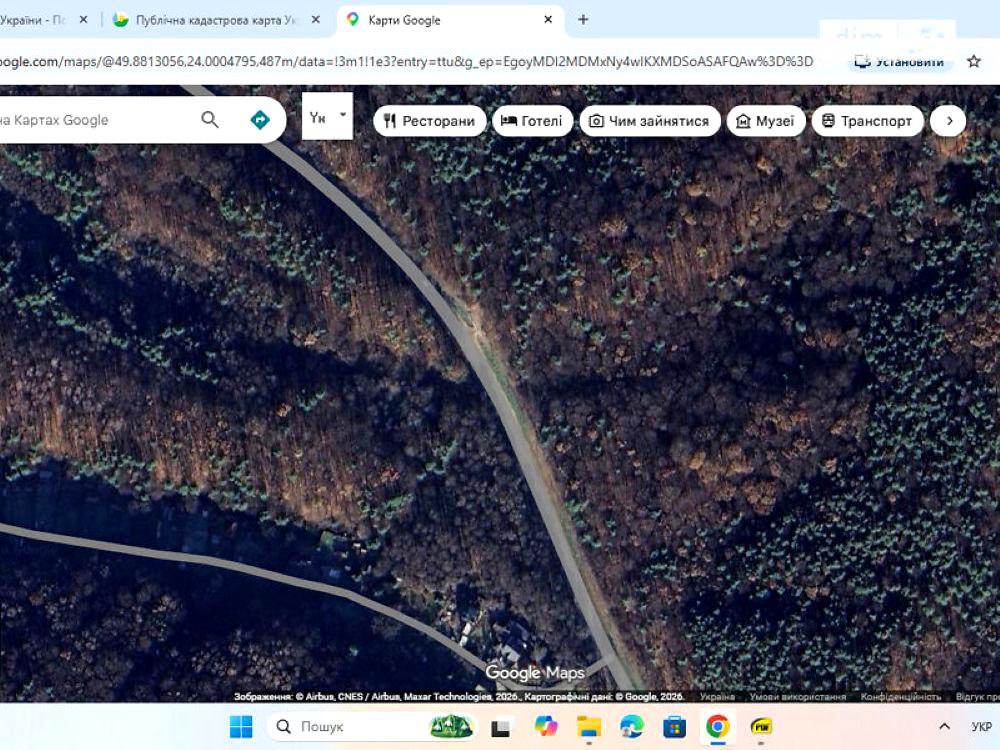Toggle the Готелі category chip
Viewport: 1000px width, 750px height.
coord(532,121)
